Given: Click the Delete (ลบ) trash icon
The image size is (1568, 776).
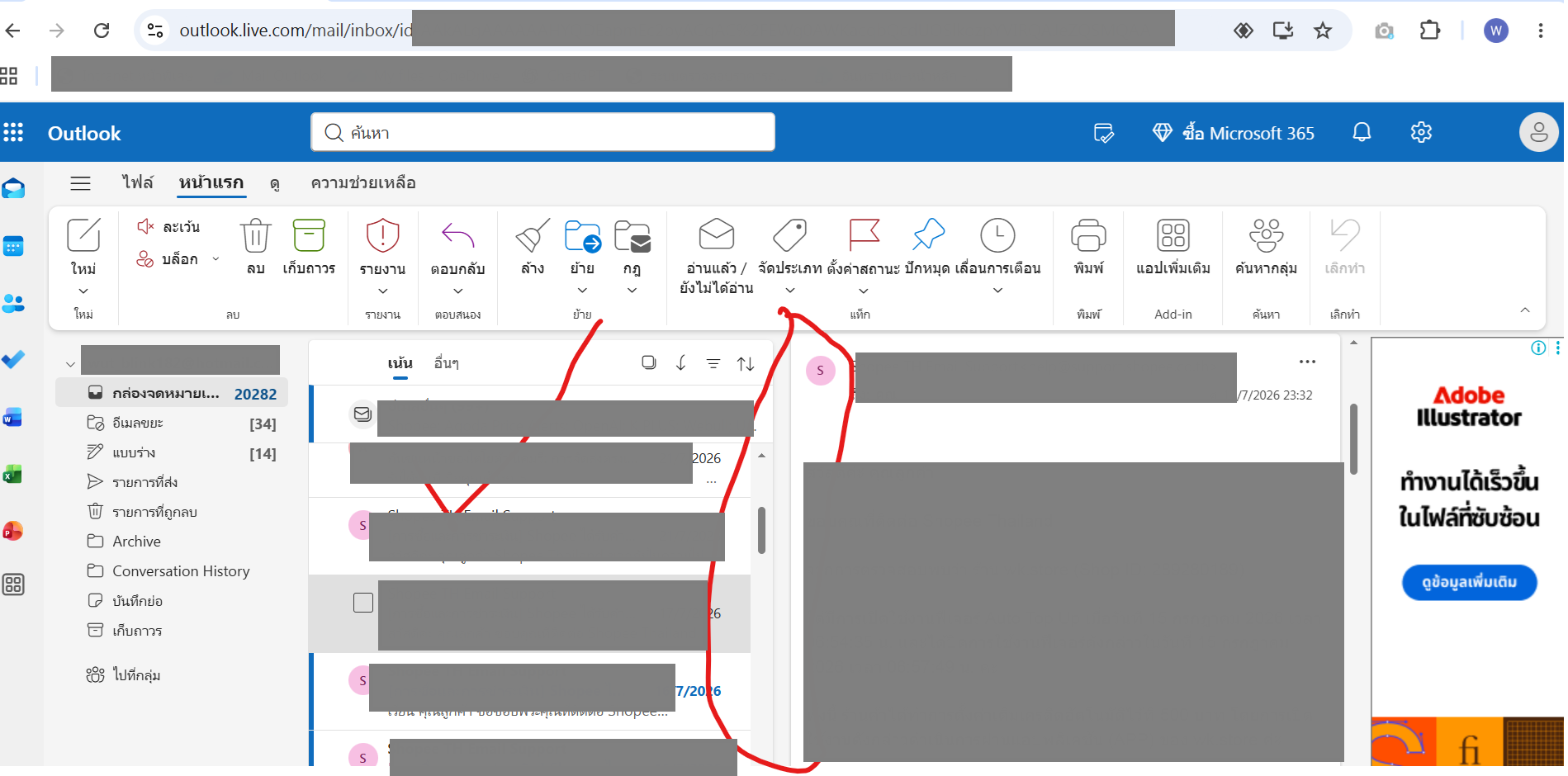Looking at the screenshot, I should click(255, 235).
